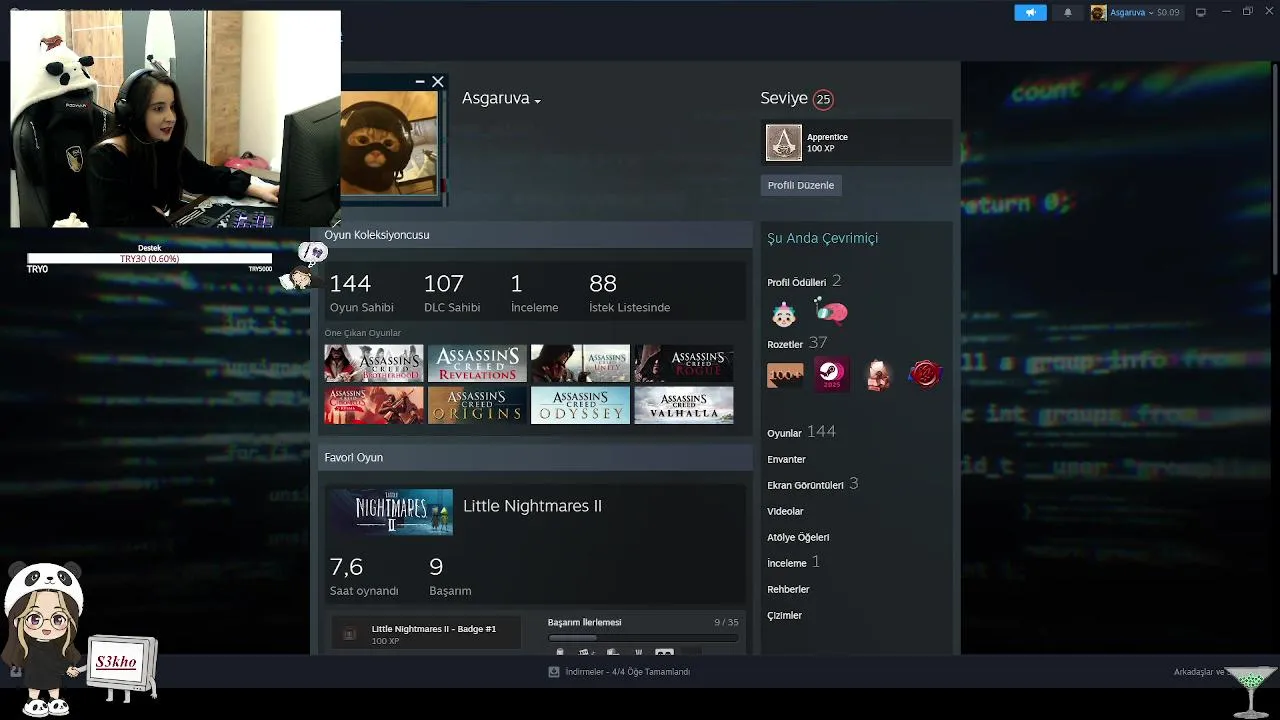Screen dimensions: 1280x720
Task: Click the Şu Anda Çevrimiçi status text
Action: [822, 238]
